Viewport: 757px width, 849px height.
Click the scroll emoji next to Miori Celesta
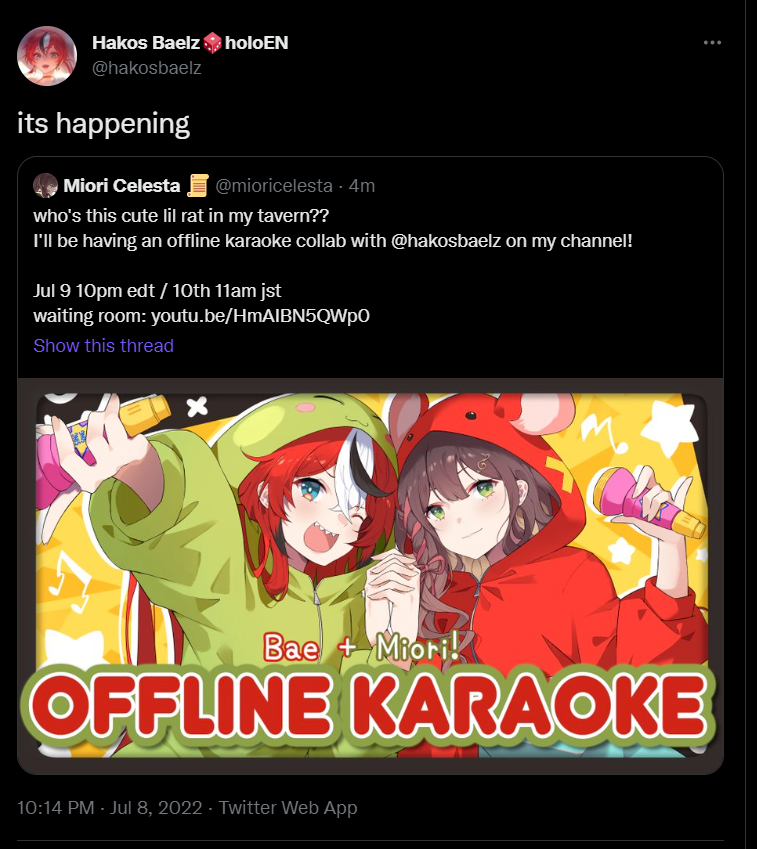tap(198, 186)
